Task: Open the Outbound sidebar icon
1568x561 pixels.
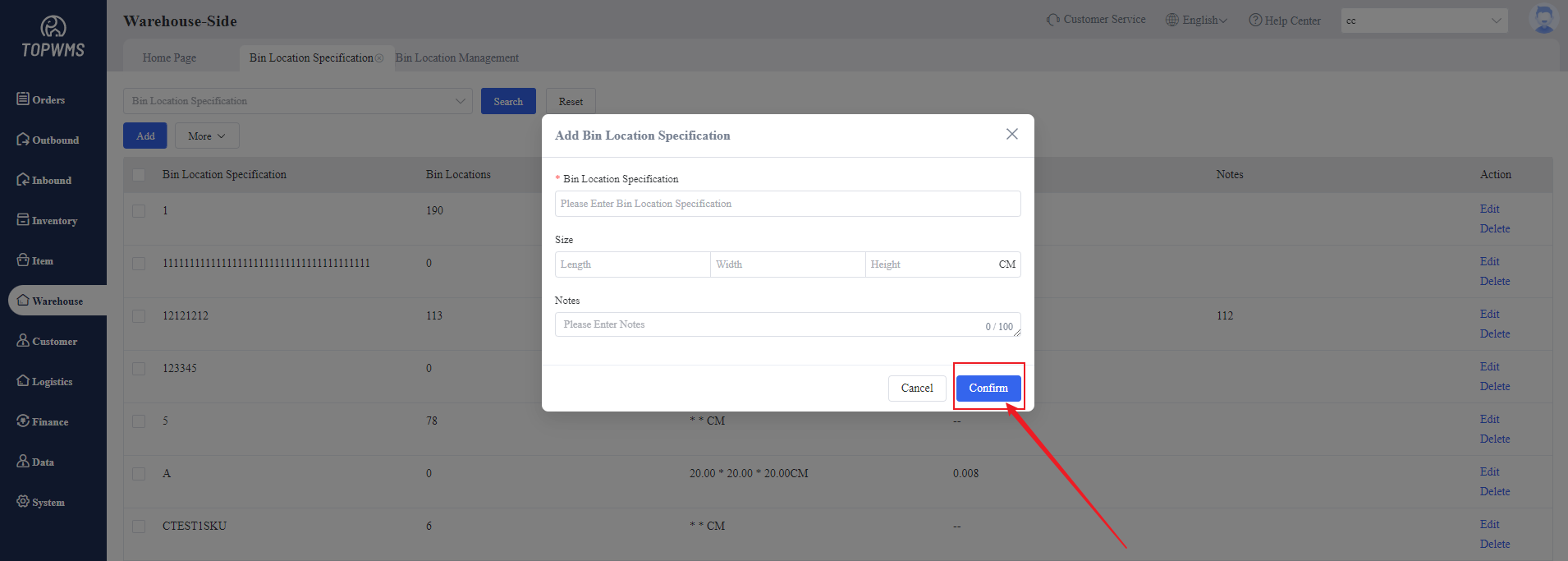Action: click(x=23, y=140)
